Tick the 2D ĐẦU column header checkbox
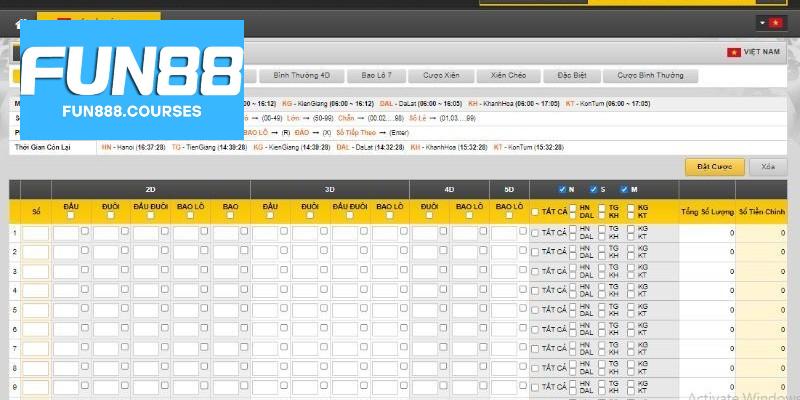 pyautogui.click(x=70, y=215)
